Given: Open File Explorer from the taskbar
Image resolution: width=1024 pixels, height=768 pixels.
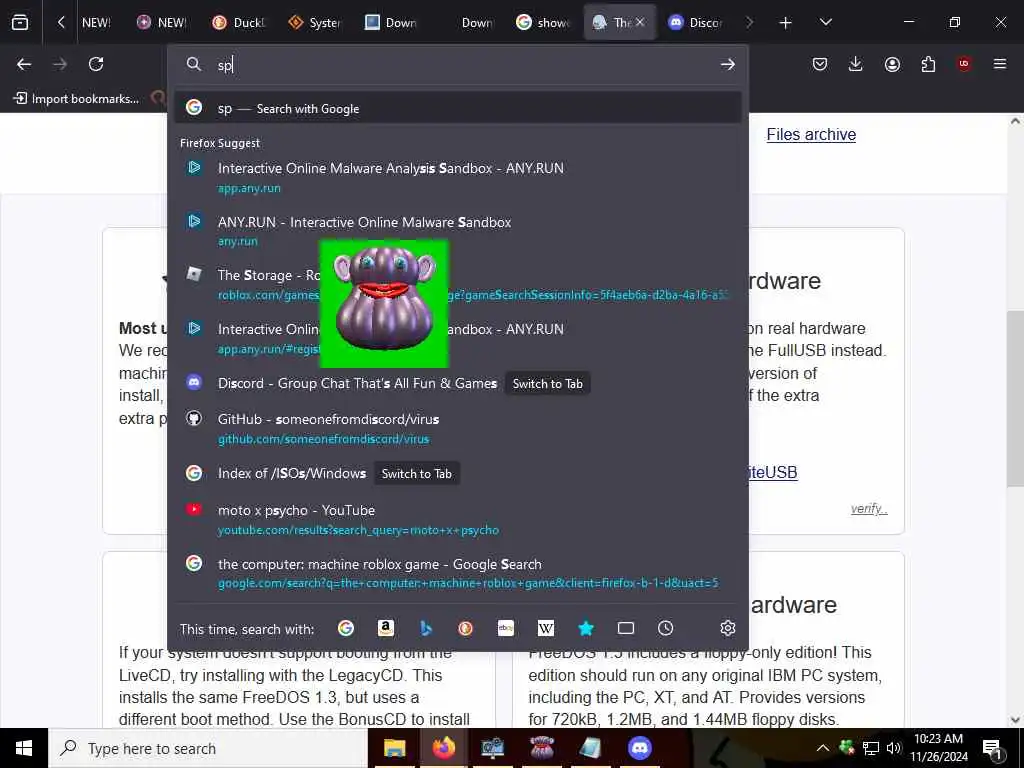Looking at the screenshot, I should [x=394, y=748].
